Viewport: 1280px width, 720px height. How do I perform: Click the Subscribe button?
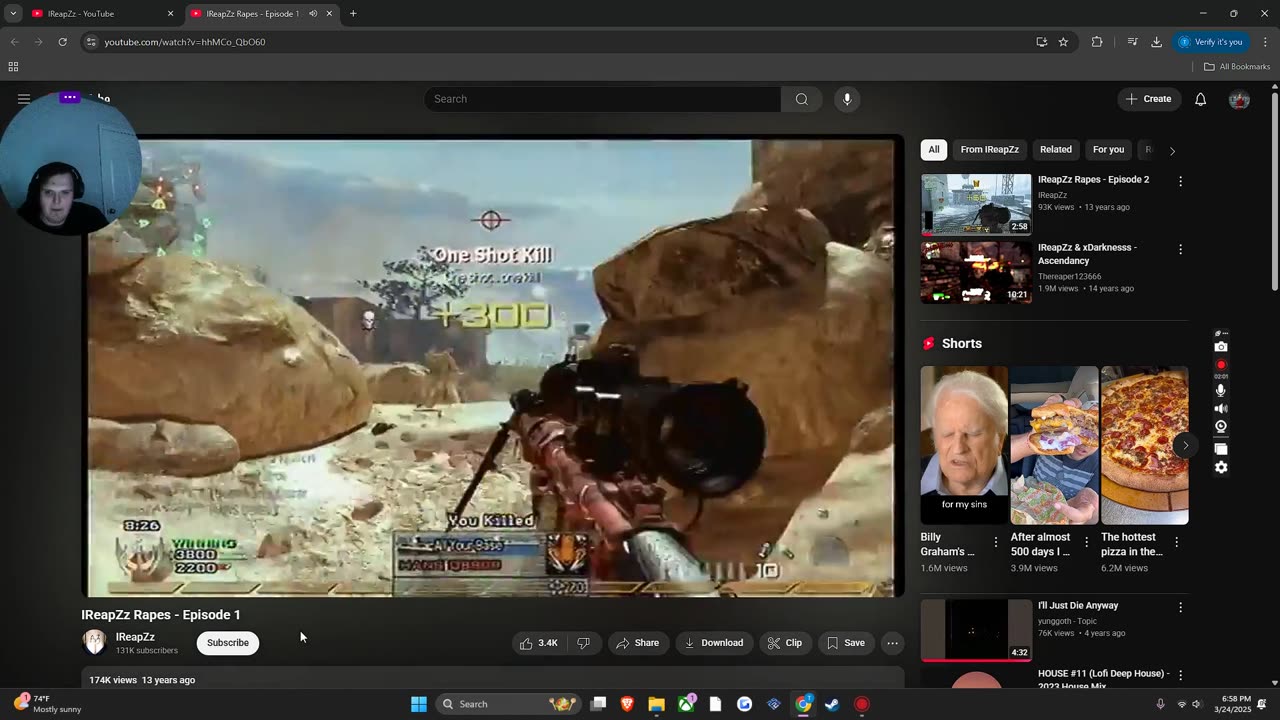pyautogui.click(x=228, y=643)
